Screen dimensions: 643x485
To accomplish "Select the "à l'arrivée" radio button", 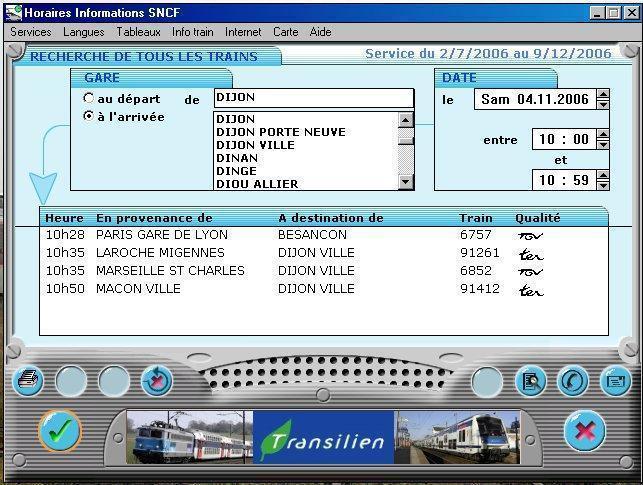I will (89, 117).
